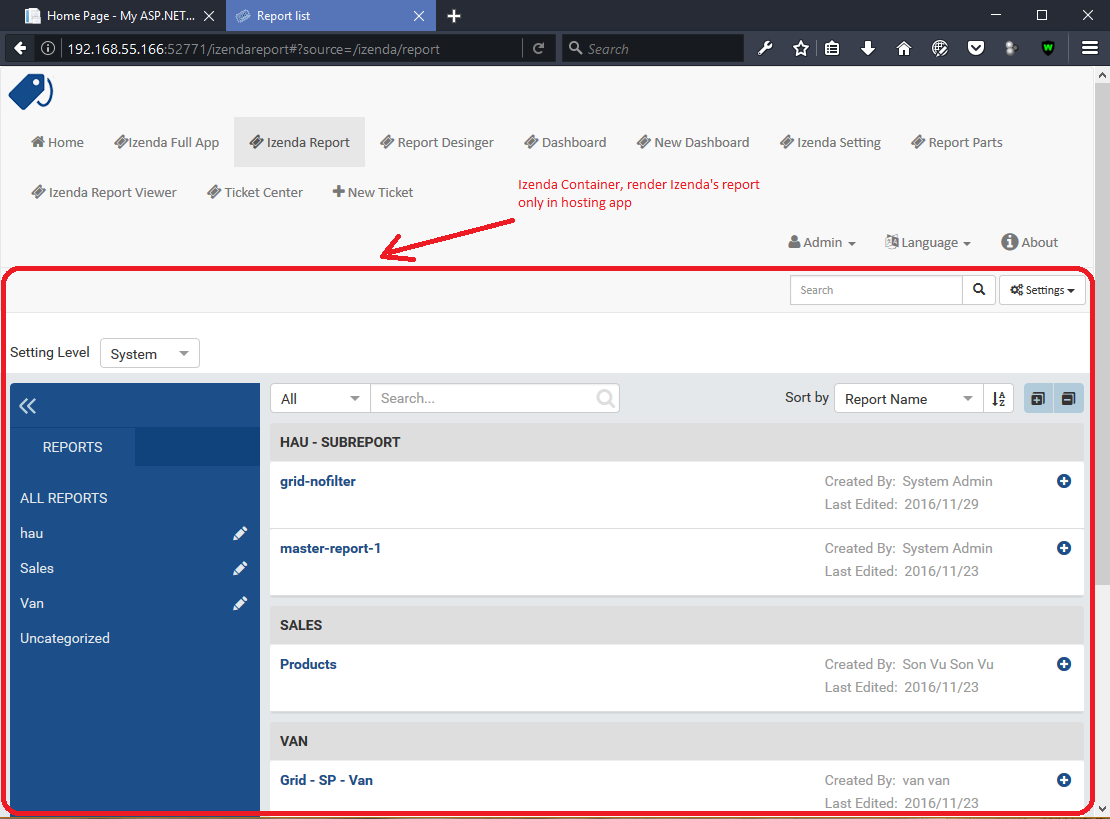Go to the Dashboard menu item
Screen dimensions: 1110x819
pos(565,142)
